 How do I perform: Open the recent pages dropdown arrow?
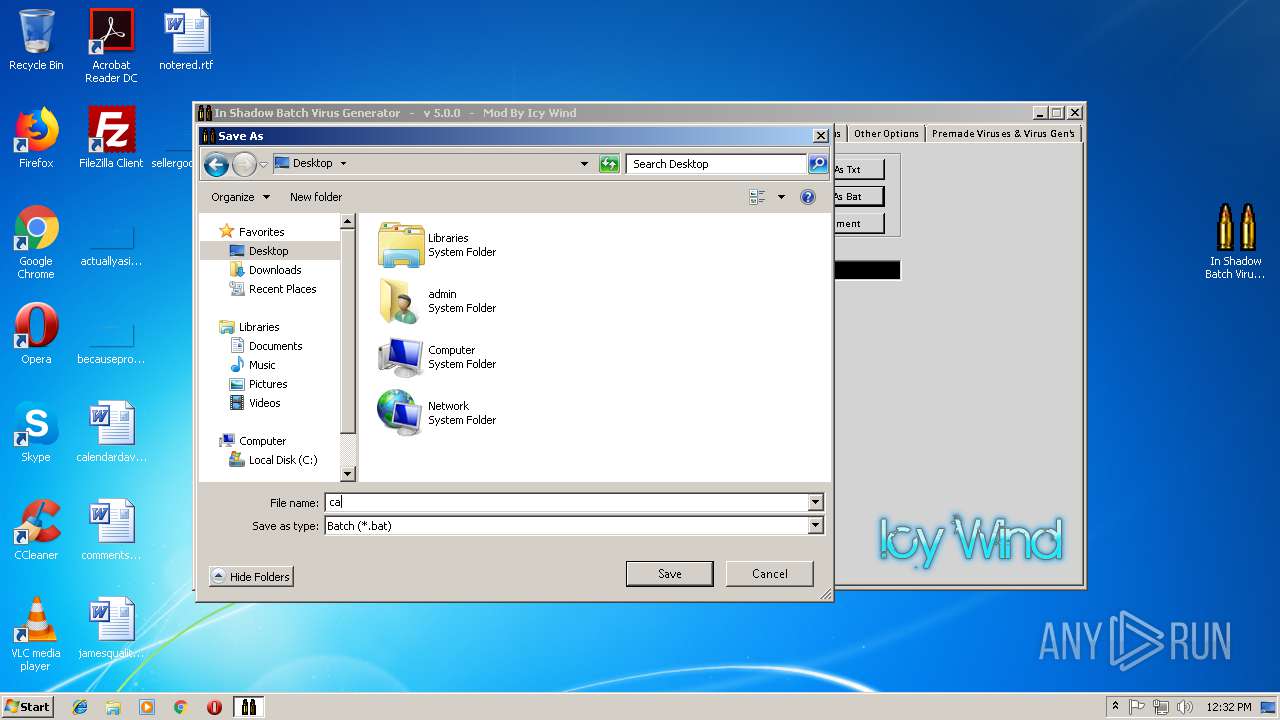click(x=264, y=164)
